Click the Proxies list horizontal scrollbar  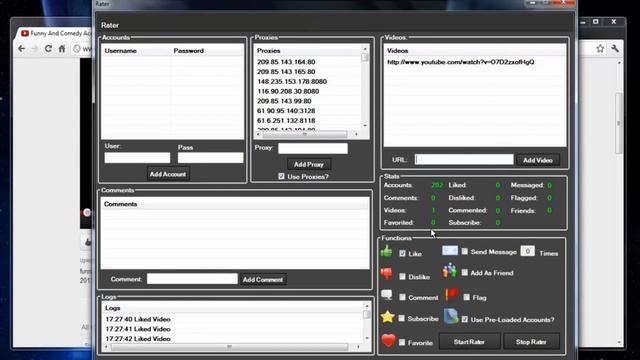(x=304, y=134)
